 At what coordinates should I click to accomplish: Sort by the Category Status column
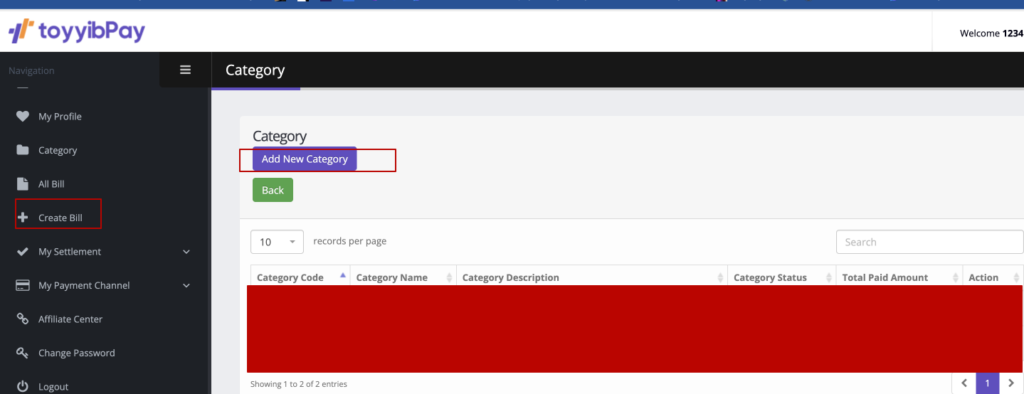tap(781, 277)
